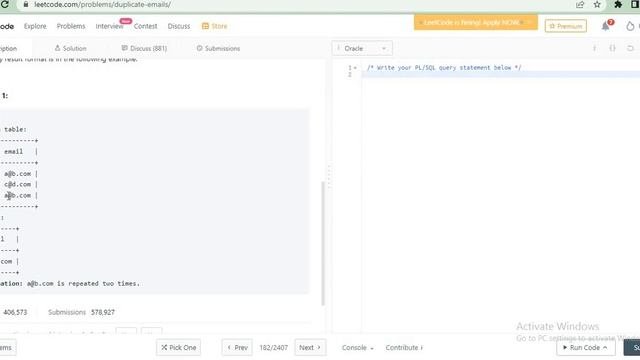Switch to the Discuss (881) tab
This screenshot has height=360, width=640.
[144, 48]
